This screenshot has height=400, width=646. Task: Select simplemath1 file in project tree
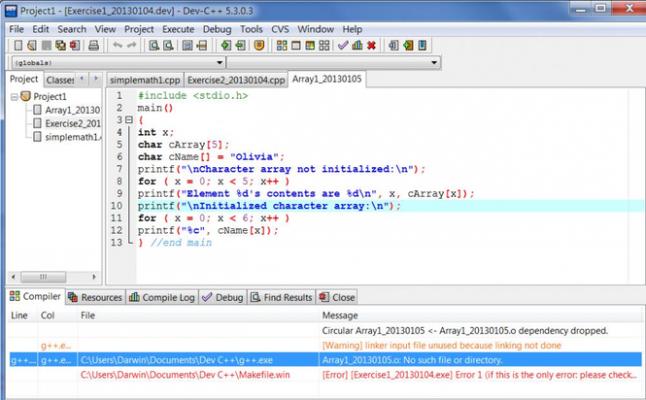[x=67, y=137]
